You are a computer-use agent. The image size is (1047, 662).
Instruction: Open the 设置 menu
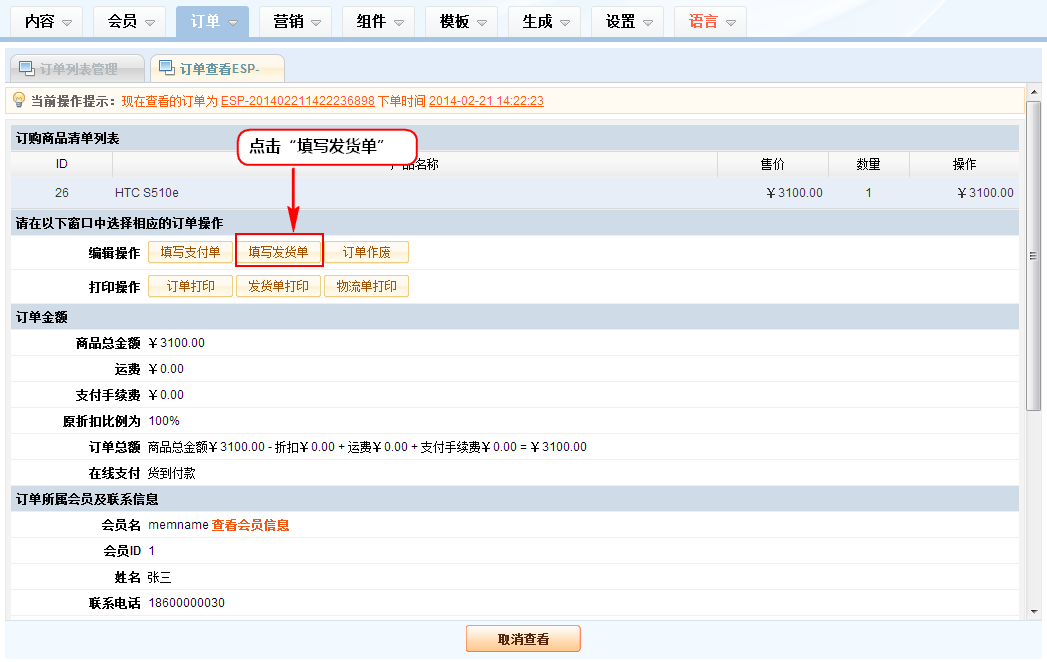point(629,22)
